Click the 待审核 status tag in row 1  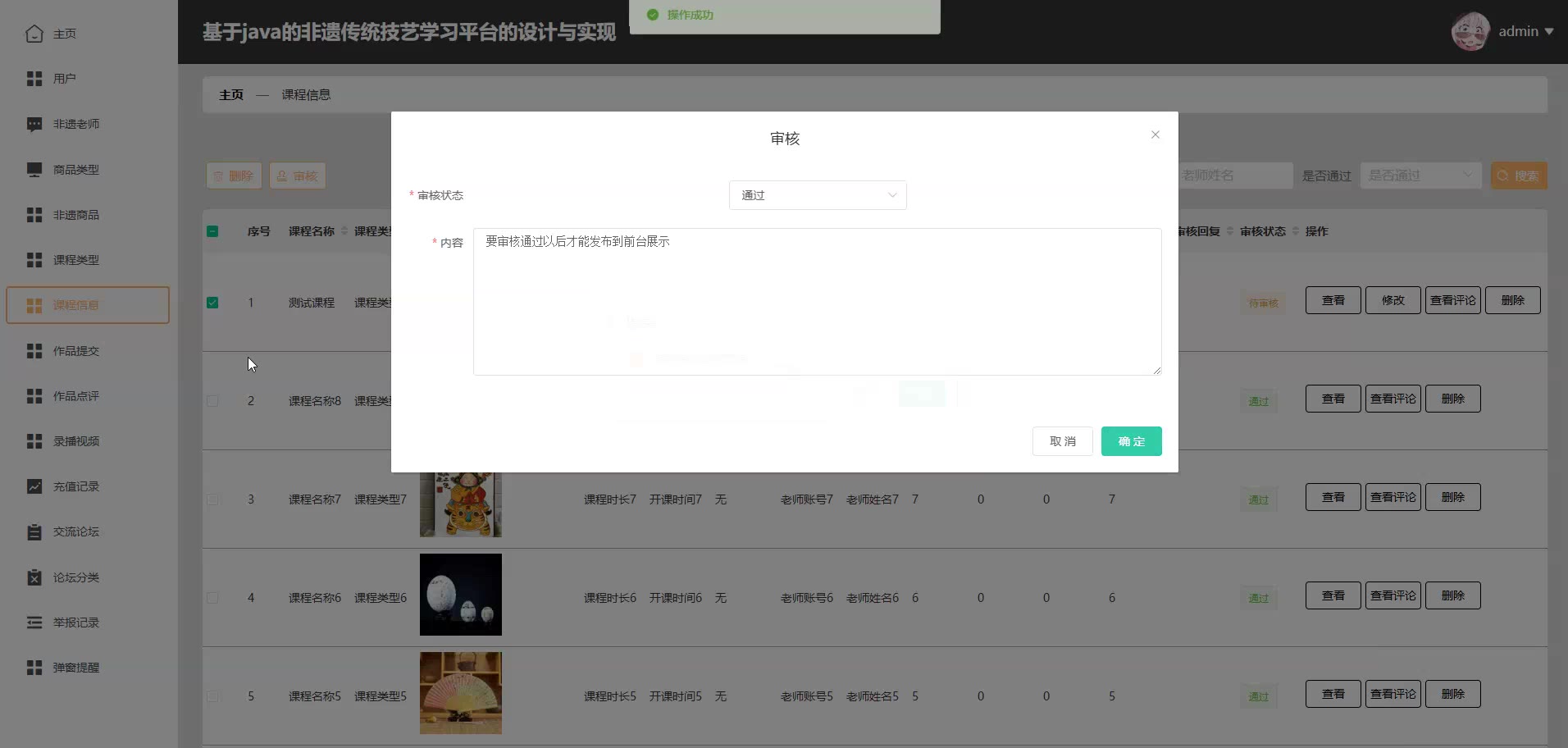(x=1264, y=303)
